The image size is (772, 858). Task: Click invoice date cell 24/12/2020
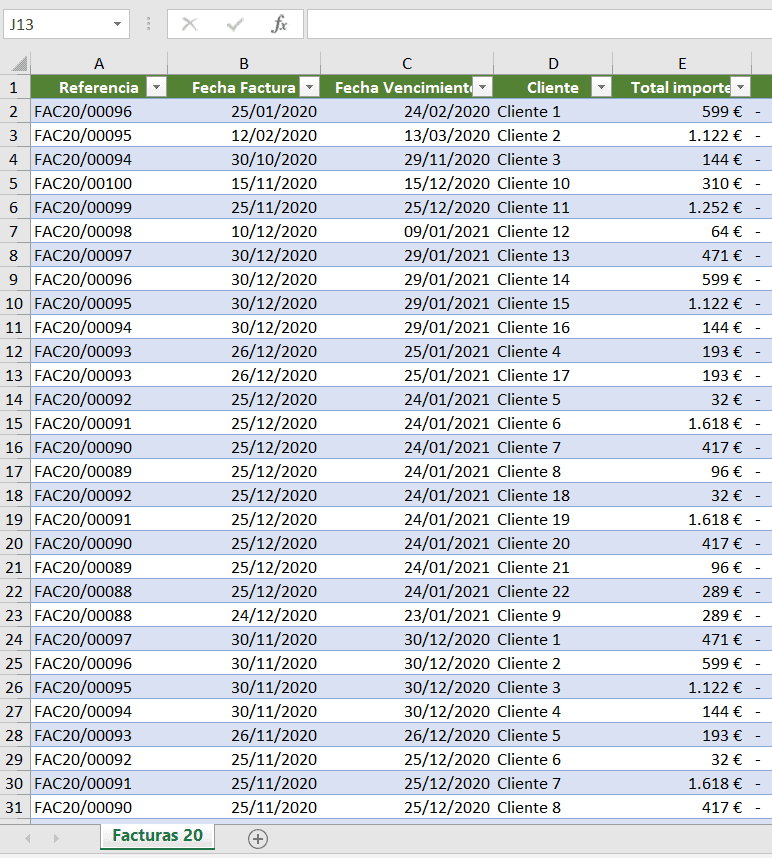[x=244, y=615]
